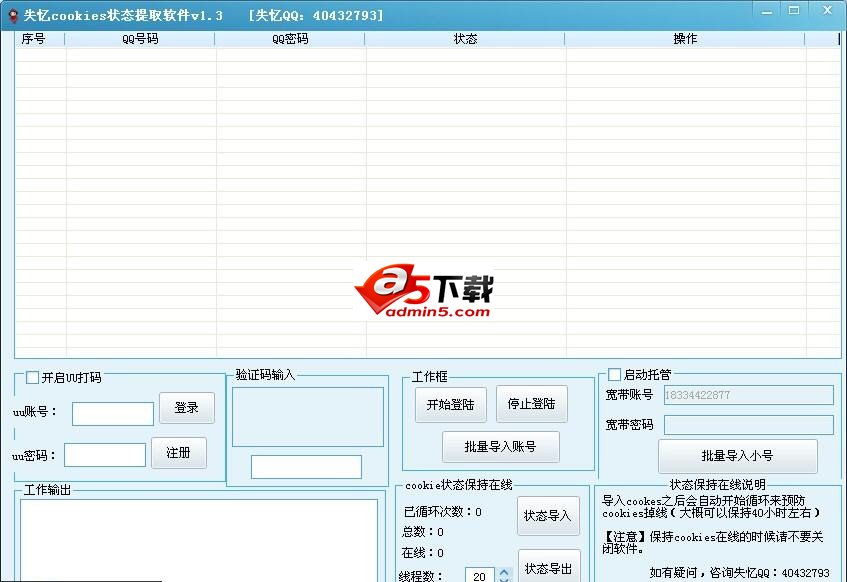
Task: Increase the 线程数 stepper value
Action: pos(505,572)
